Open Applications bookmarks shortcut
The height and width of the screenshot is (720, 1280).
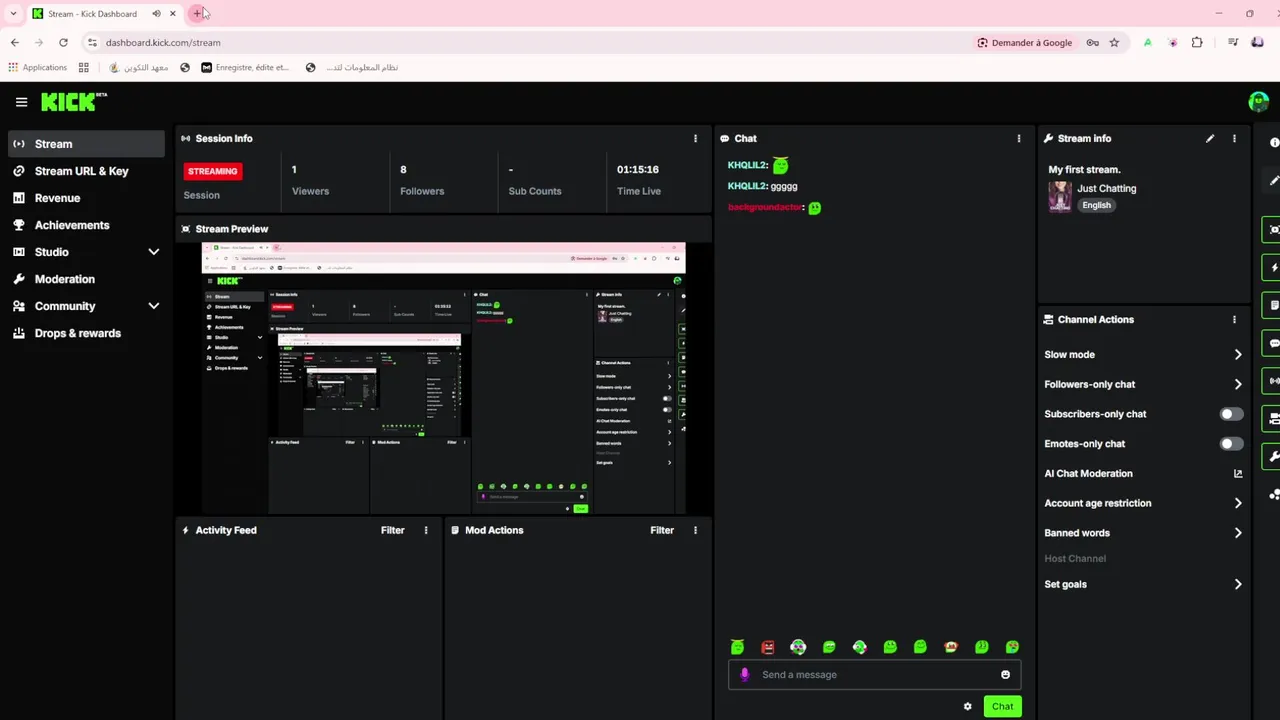38,68
